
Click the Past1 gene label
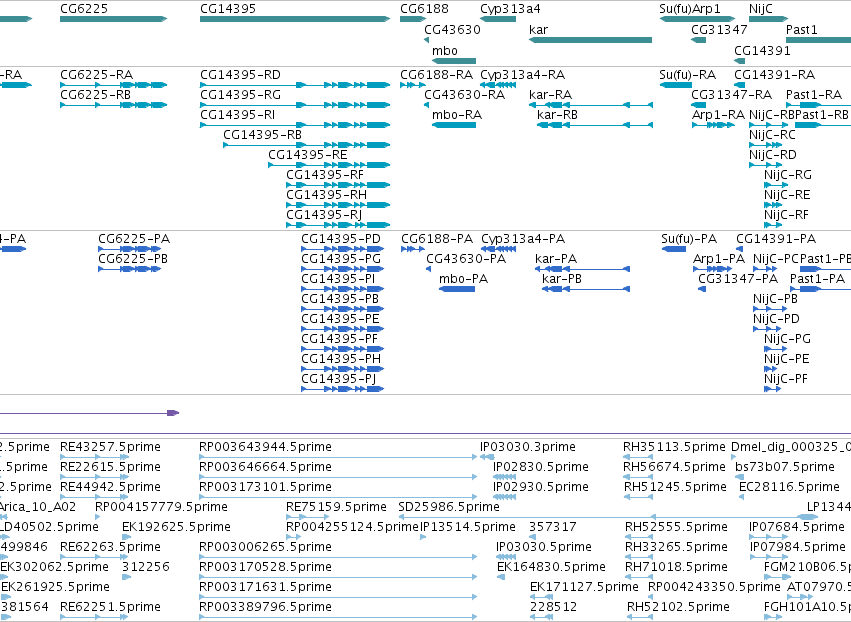(802, 30)
